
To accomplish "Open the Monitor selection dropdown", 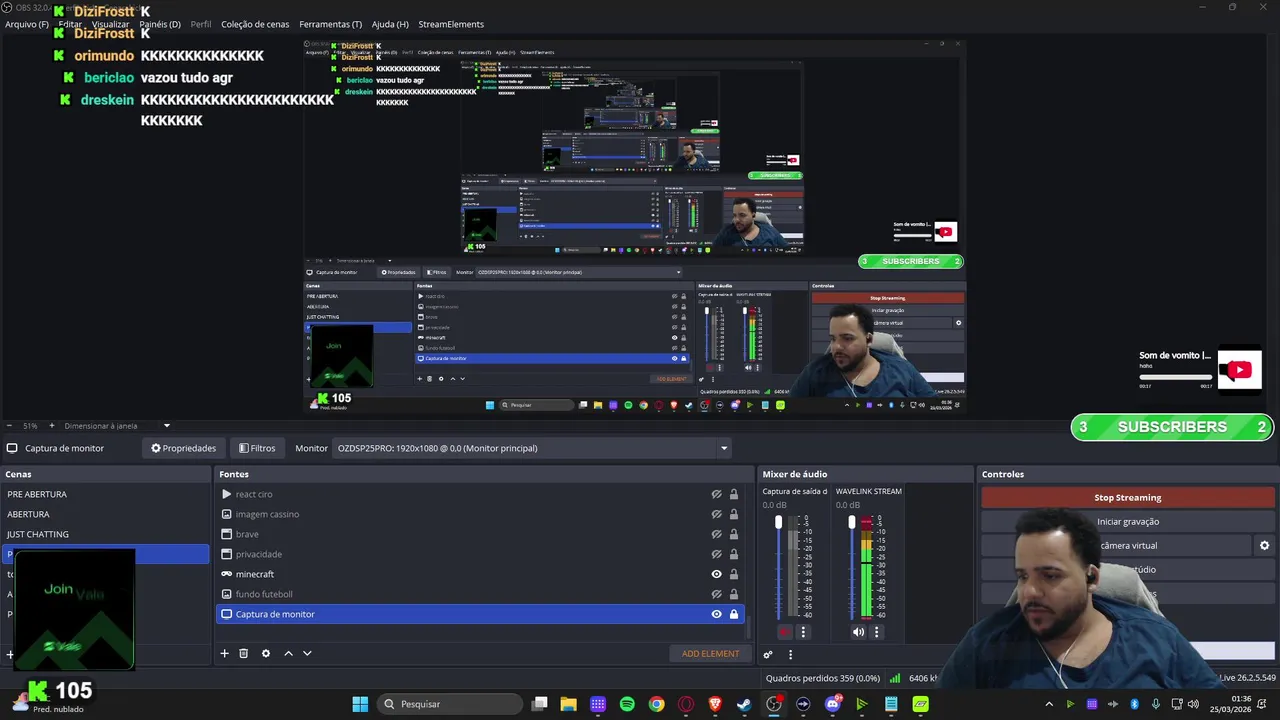I will pos(532,448).
